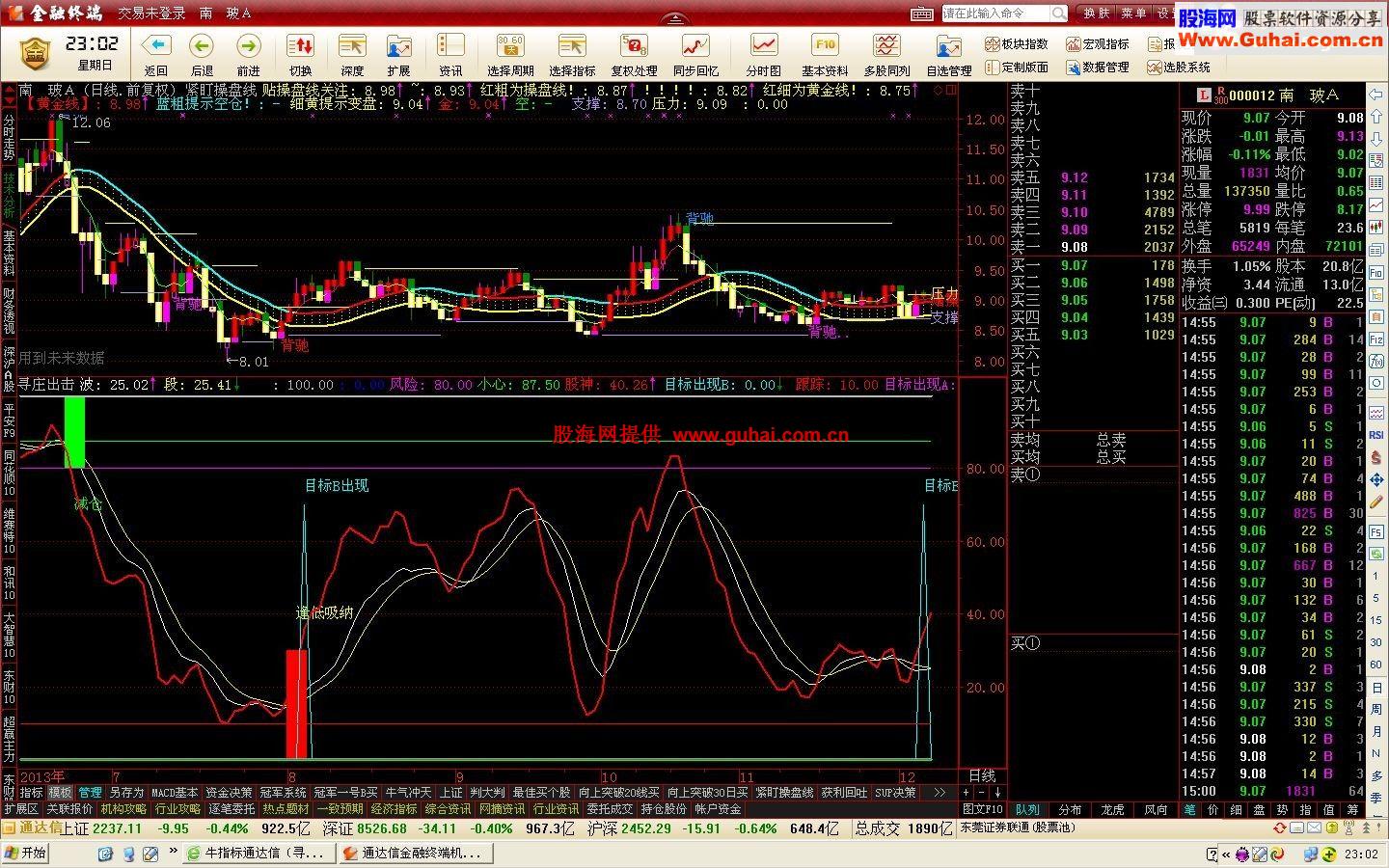Open F10 基本资料 icon
This screenshot has width=1389, height=868.
(x=825, y=46)
